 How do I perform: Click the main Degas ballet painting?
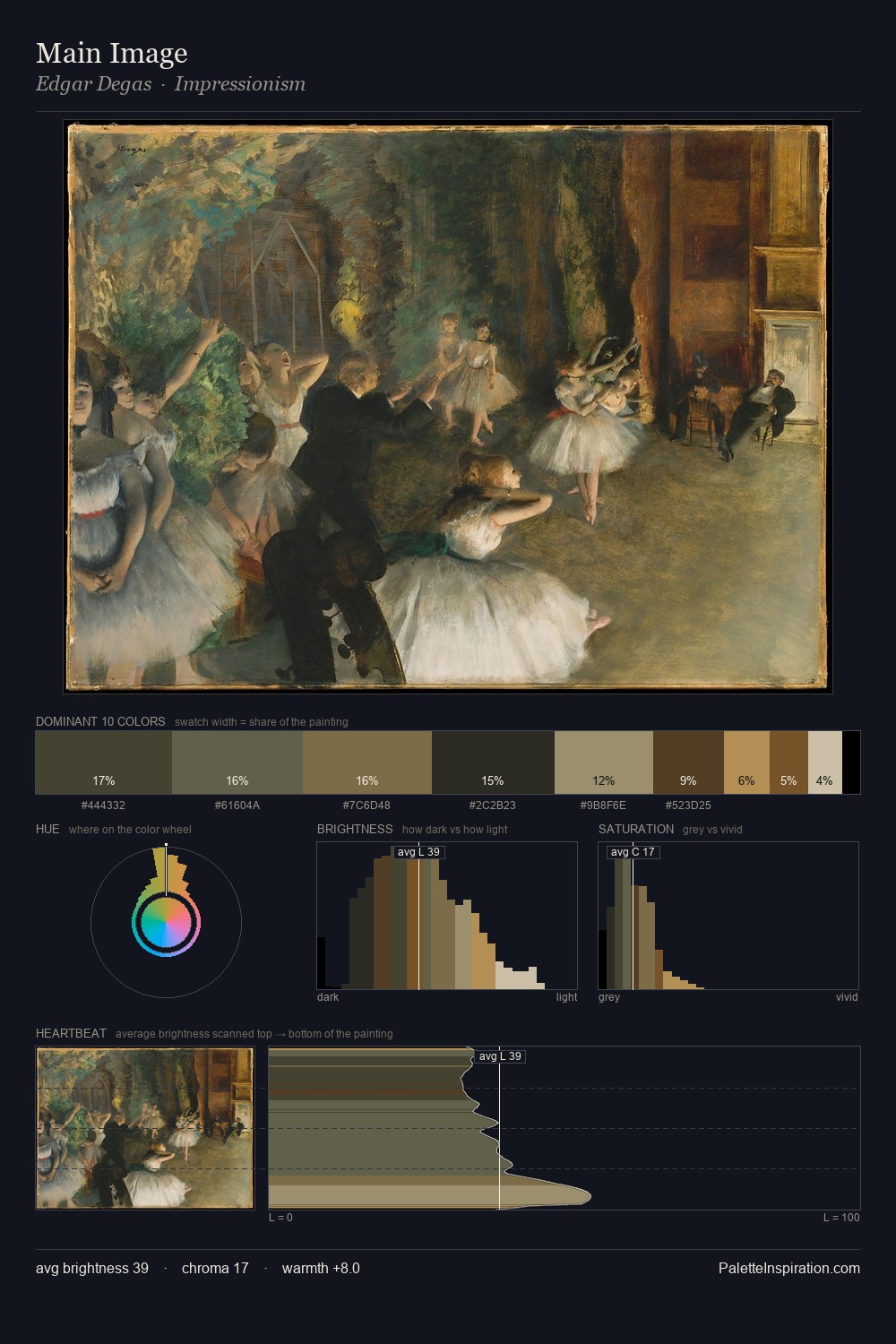448,406
